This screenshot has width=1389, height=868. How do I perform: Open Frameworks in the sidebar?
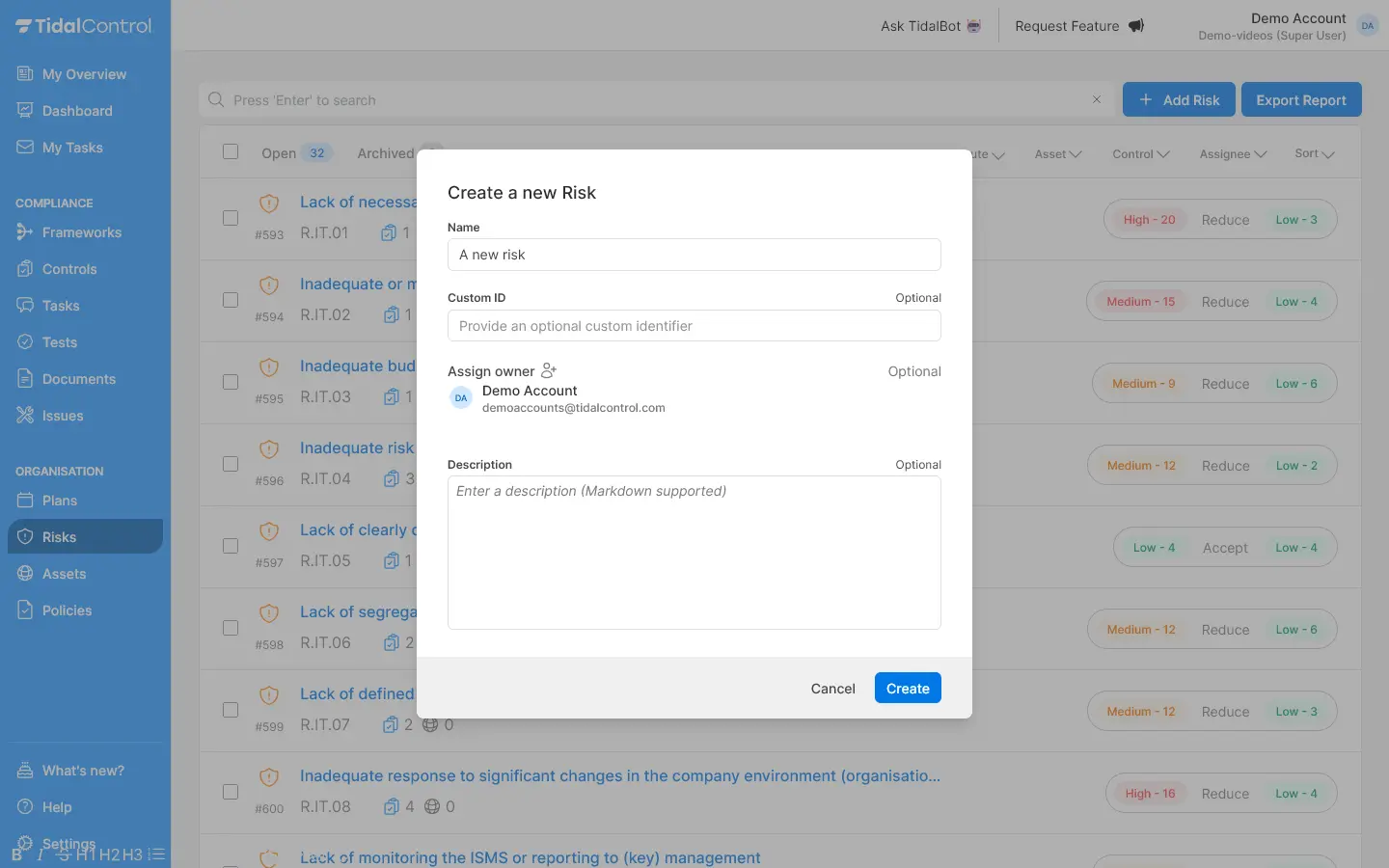coord(81,232)
